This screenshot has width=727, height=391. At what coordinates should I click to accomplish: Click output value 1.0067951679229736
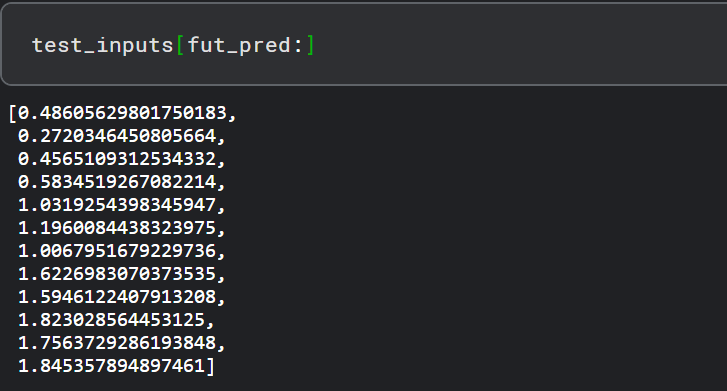[x=117, y=251]
